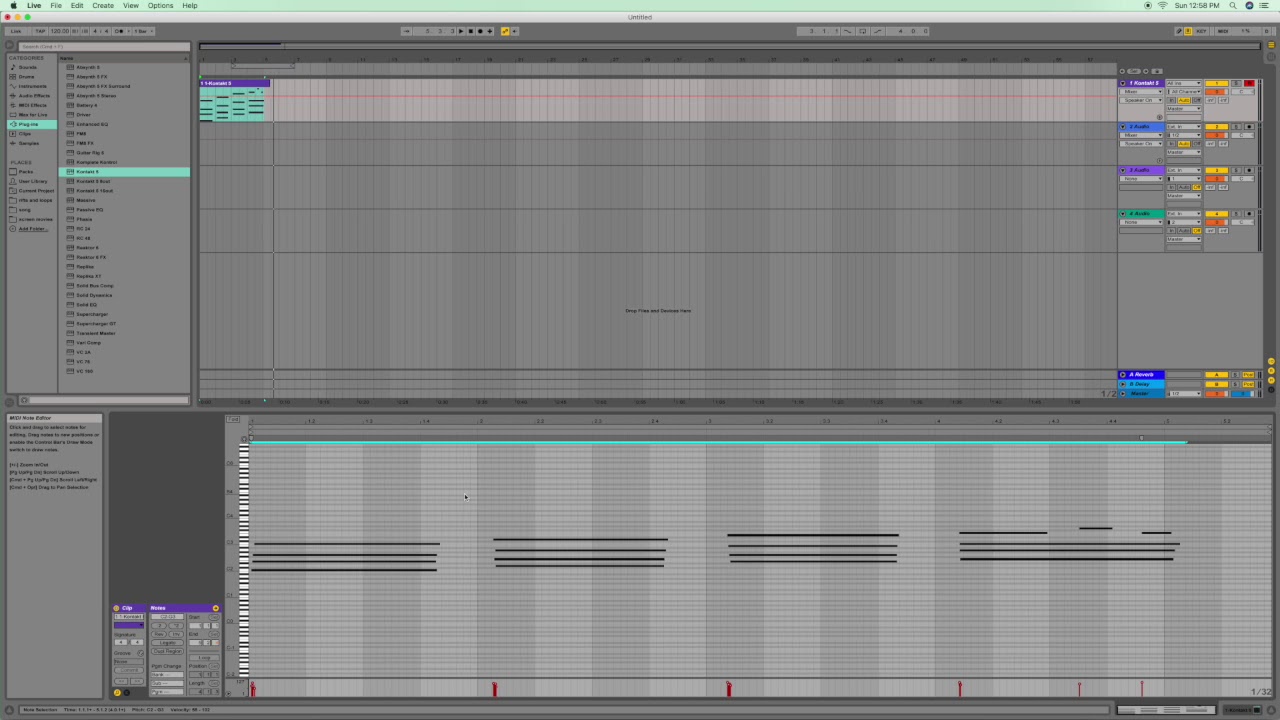The width and height of the screenshot is (1280, 720).
Task: Collapse the 4 Audio track
Action: (x=1123, y=214)
